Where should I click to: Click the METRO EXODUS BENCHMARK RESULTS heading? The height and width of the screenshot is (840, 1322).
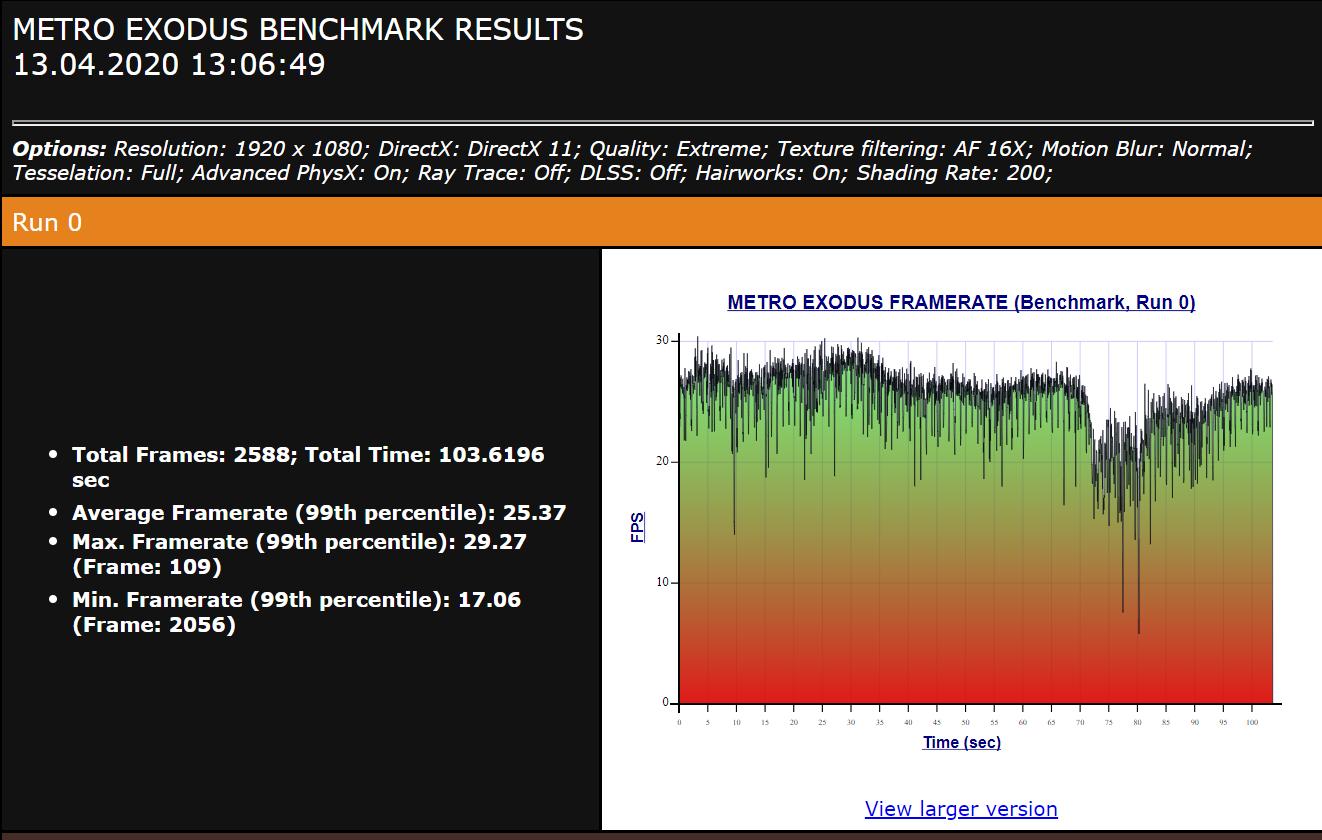298,30
